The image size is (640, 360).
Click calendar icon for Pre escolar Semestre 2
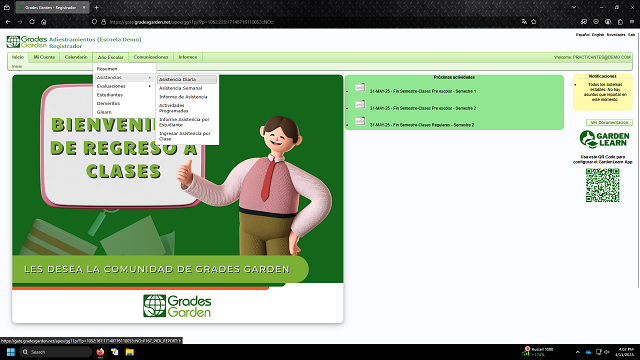pyautogui.click(x=360, y=104)
